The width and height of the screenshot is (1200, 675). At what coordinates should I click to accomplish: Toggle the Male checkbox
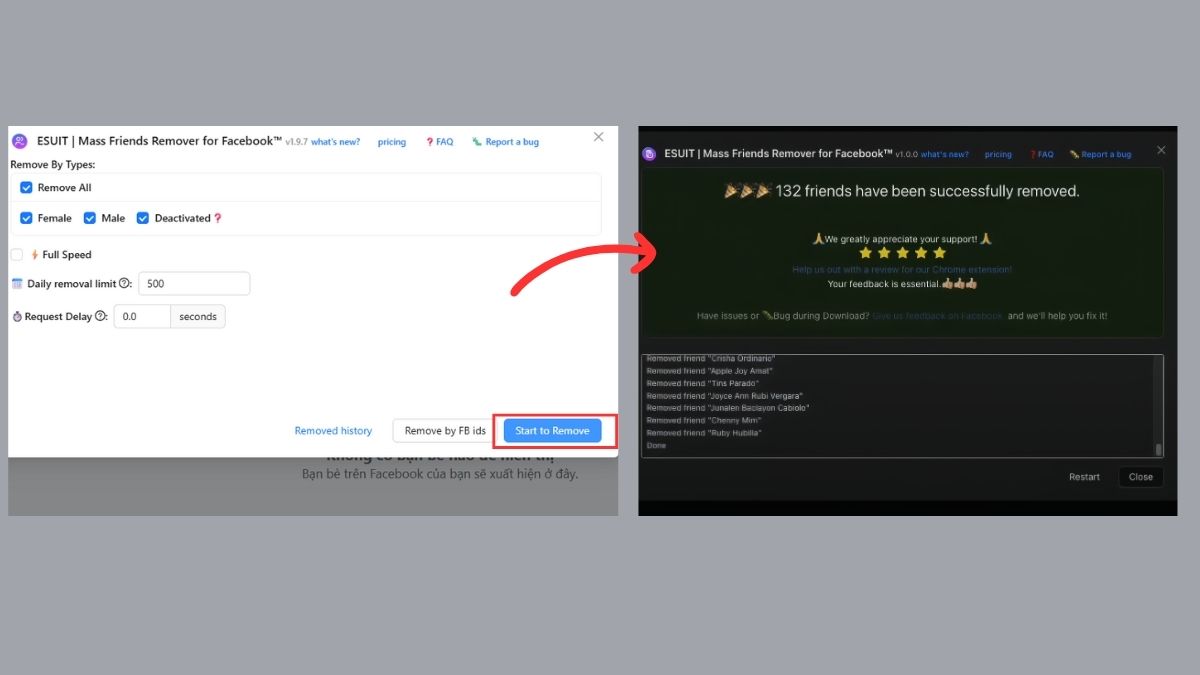pos(90,218)
